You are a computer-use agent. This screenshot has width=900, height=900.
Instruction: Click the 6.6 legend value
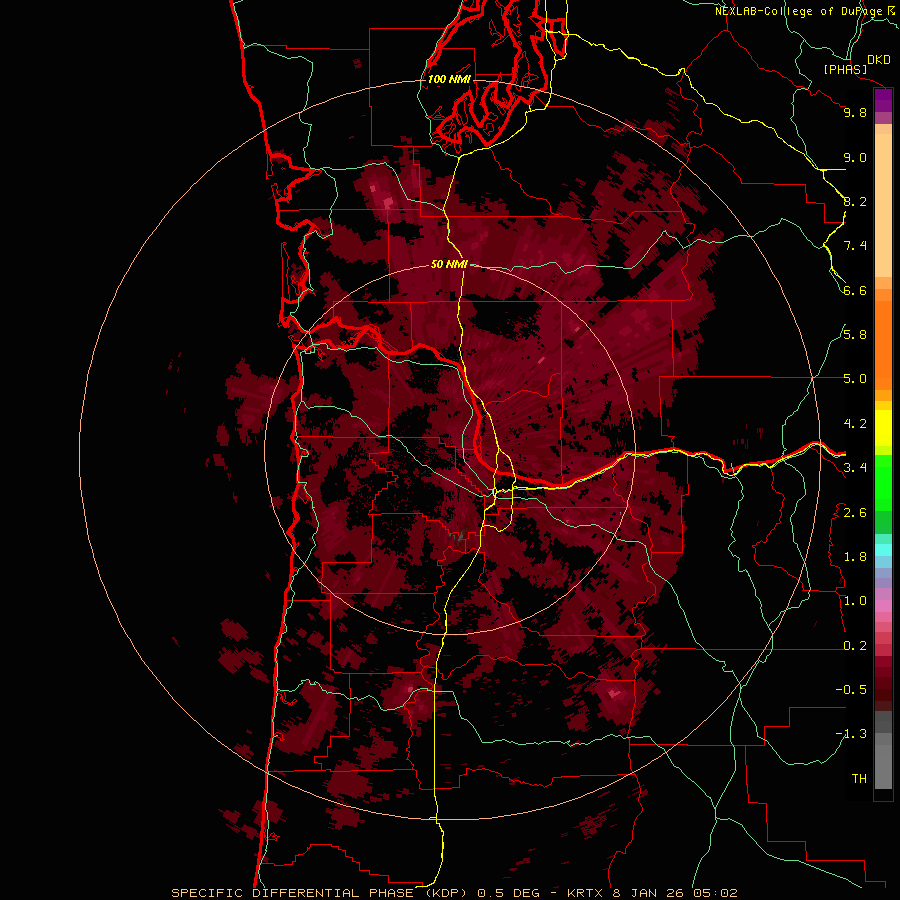855,290
